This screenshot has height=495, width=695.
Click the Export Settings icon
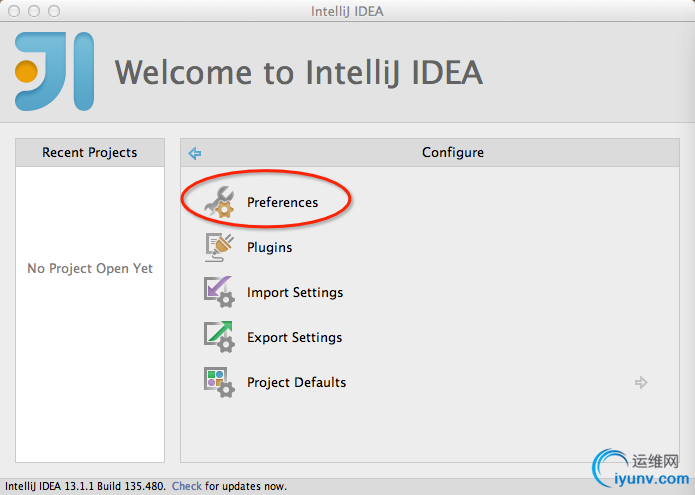click(x=218, y=337)
